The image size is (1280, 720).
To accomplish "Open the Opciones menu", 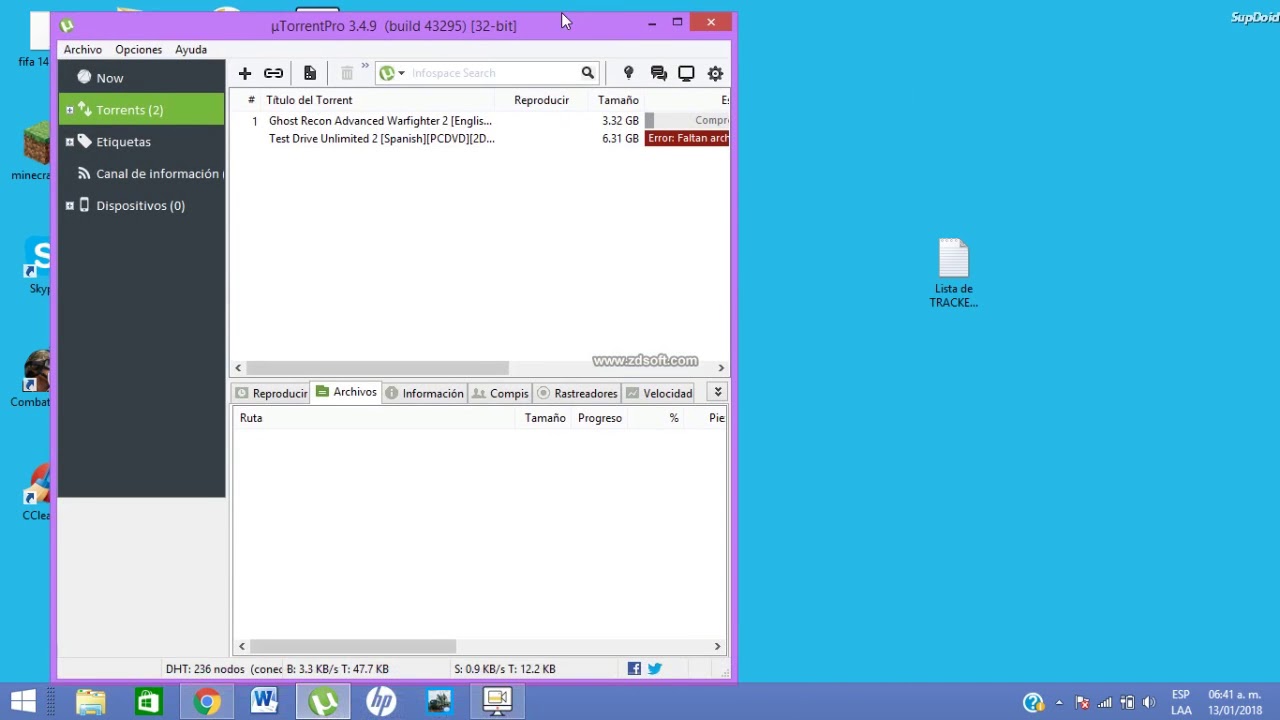I will coord(138,49).
